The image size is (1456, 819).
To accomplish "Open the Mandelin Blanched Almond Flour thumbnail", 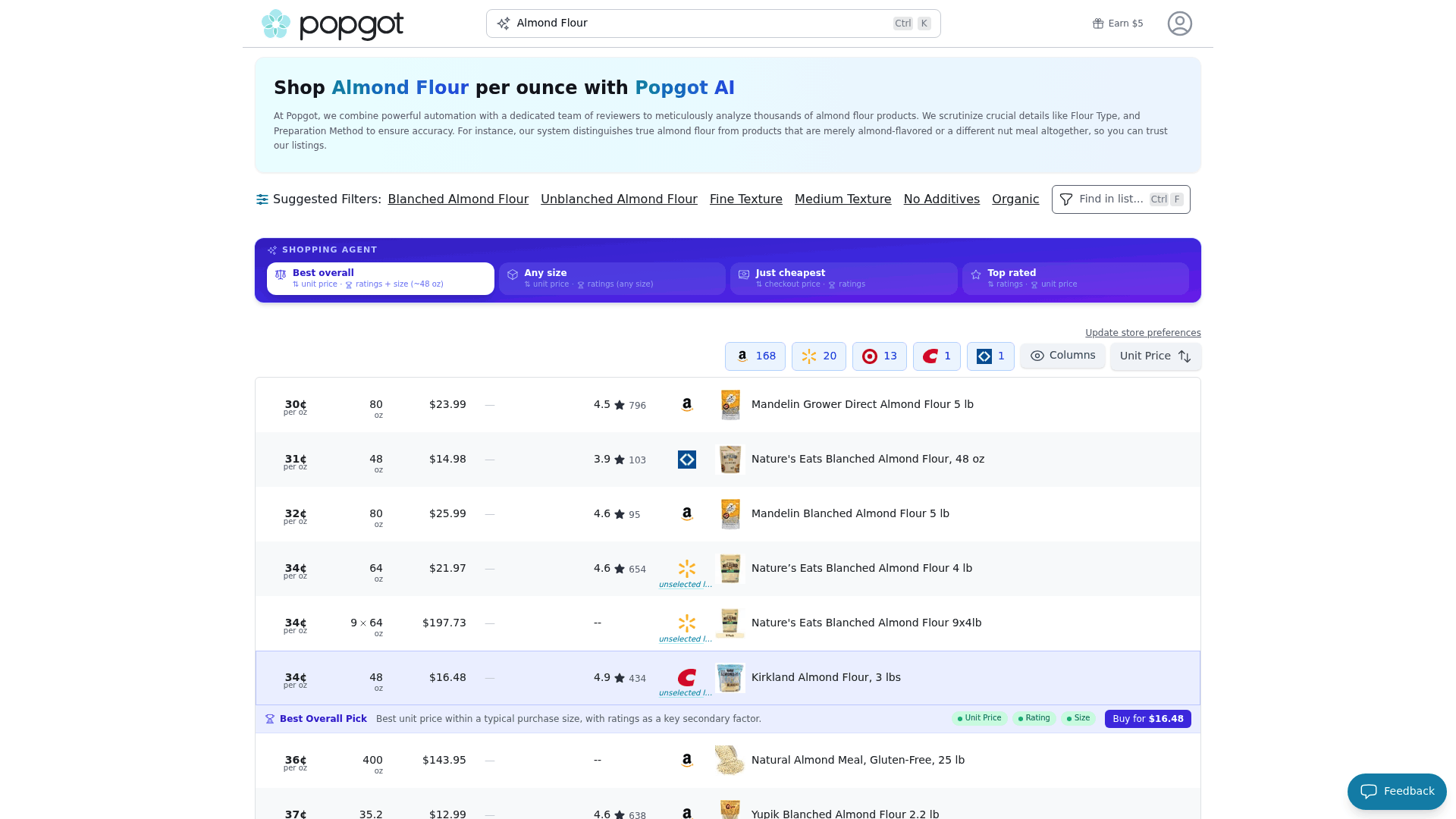I will coord(730,514).
